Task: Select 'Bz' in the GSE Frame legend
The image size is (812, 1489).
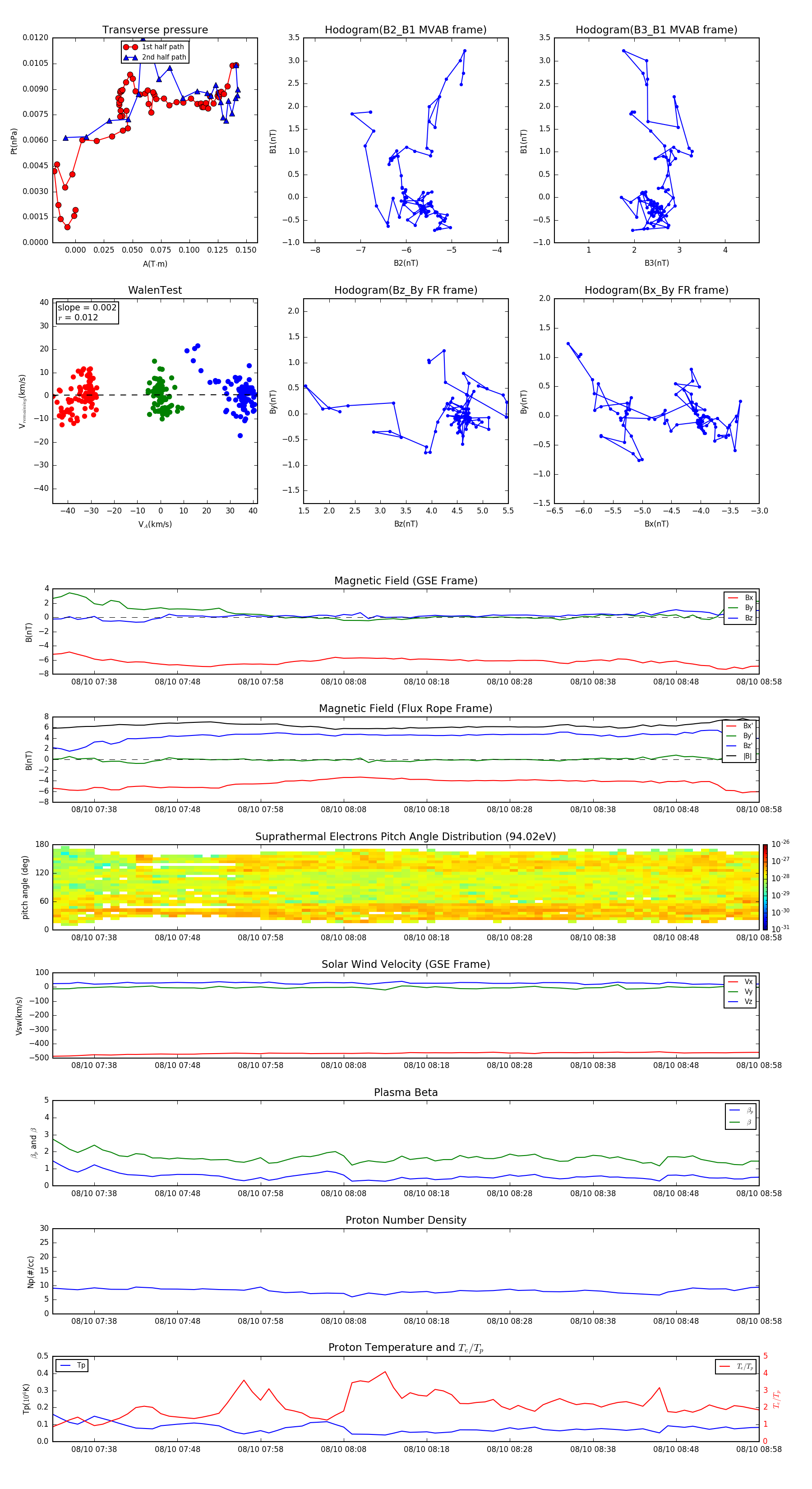Action: click(x=740, y=618)
